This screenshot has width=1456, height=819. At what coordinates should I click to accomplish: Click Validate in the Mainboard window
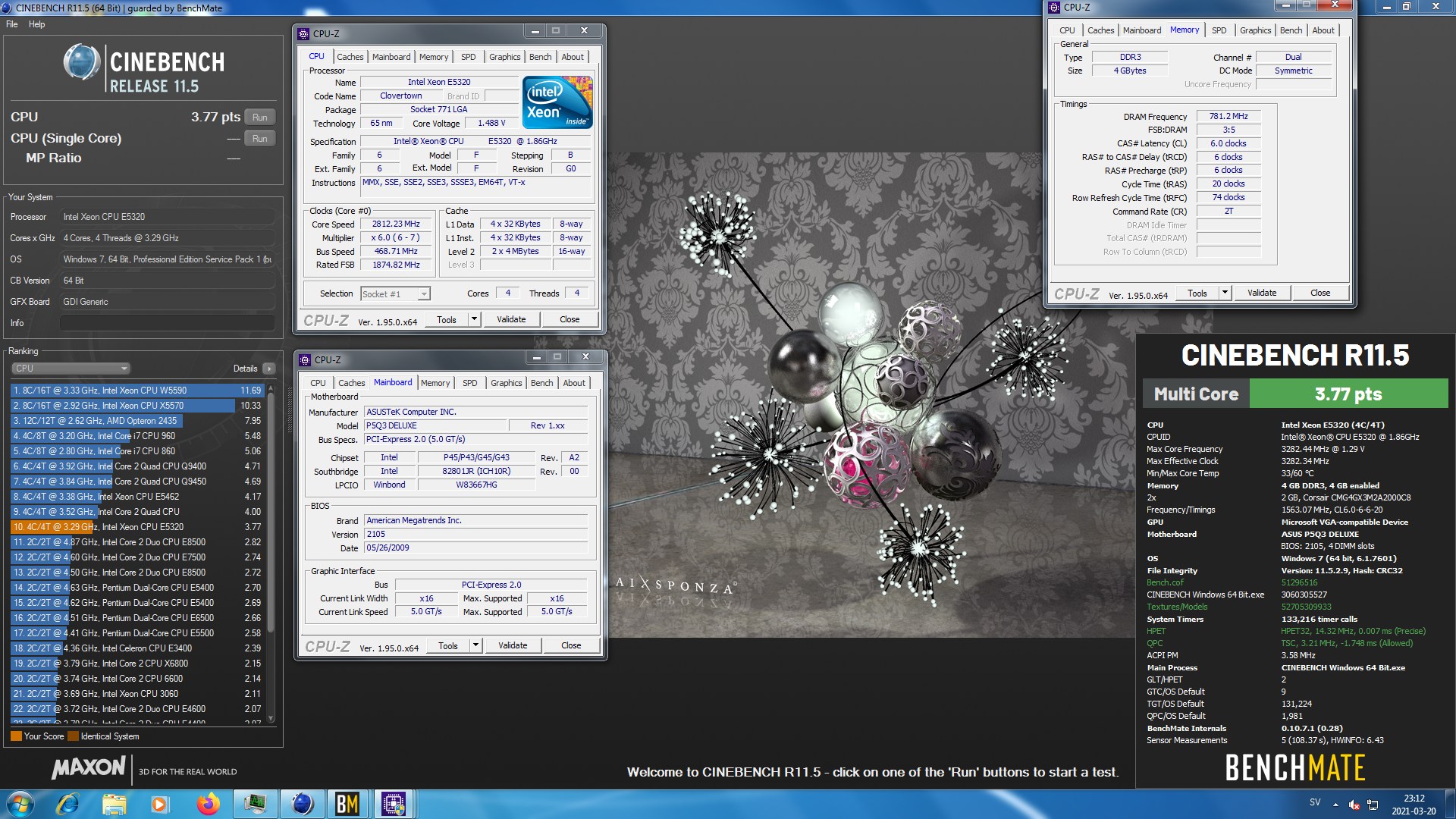click(x=513, y=645)
